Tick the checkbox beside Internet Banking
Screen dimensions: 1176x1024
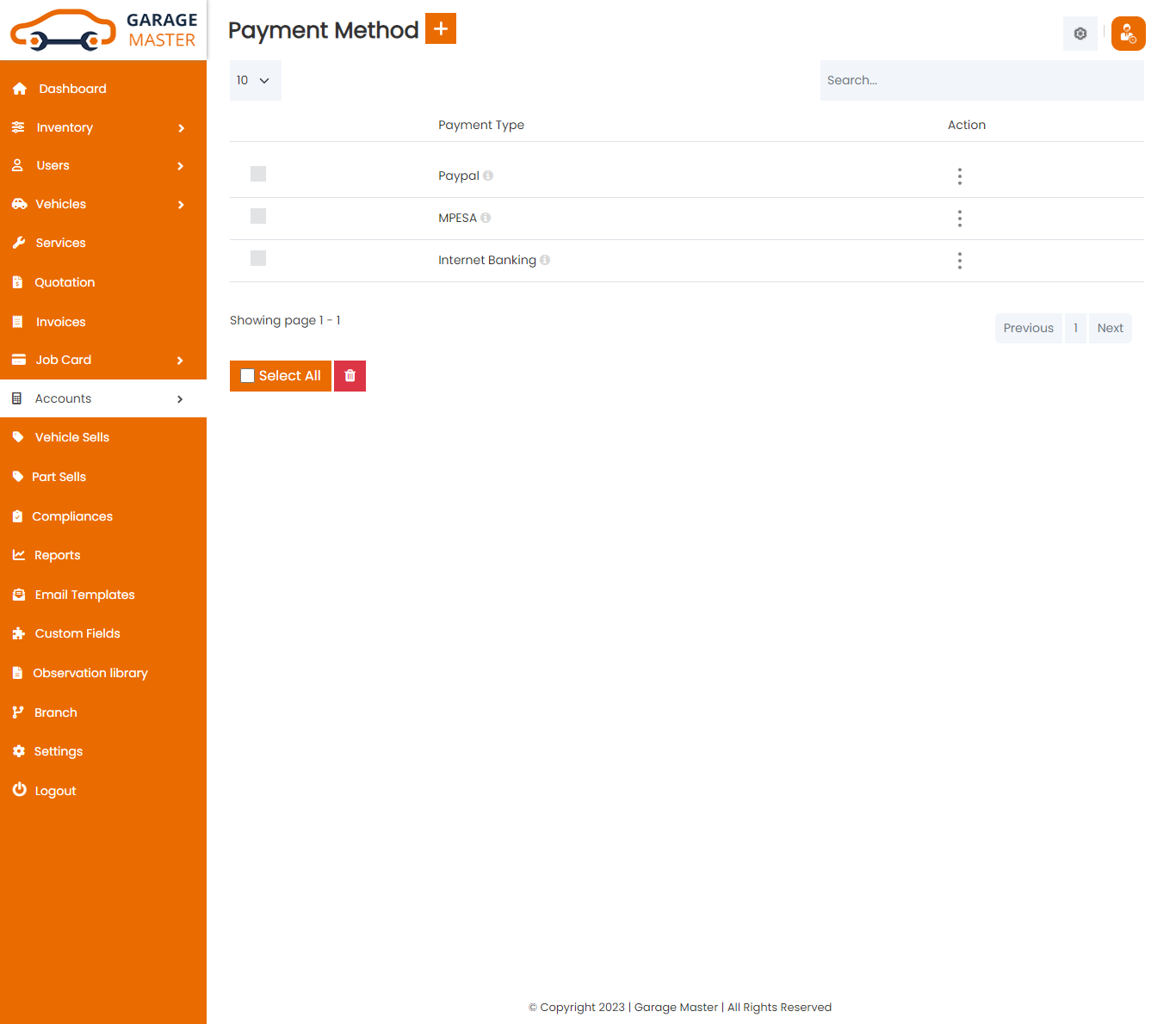coord(258,258)
